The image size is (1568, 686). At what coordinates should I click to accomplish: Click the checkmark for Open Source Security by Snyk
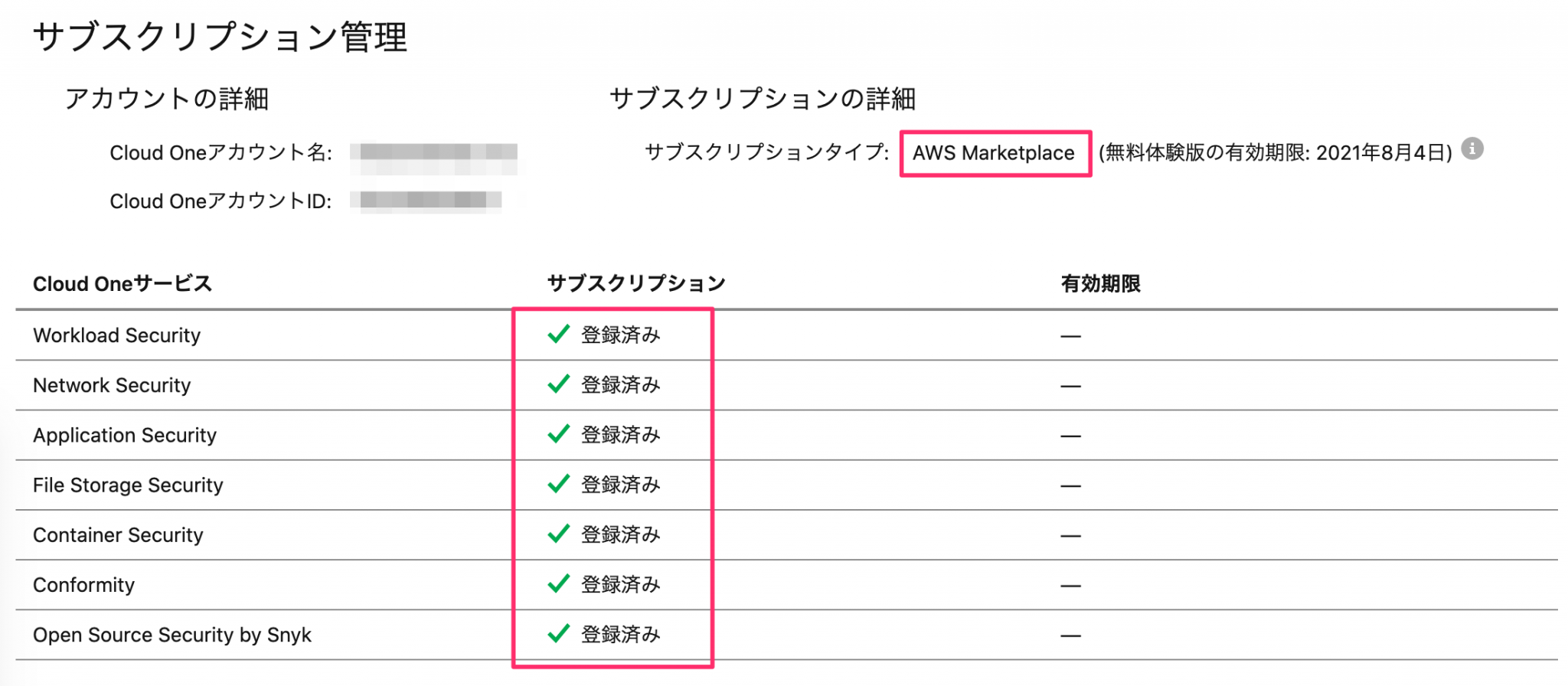[559, 633]
